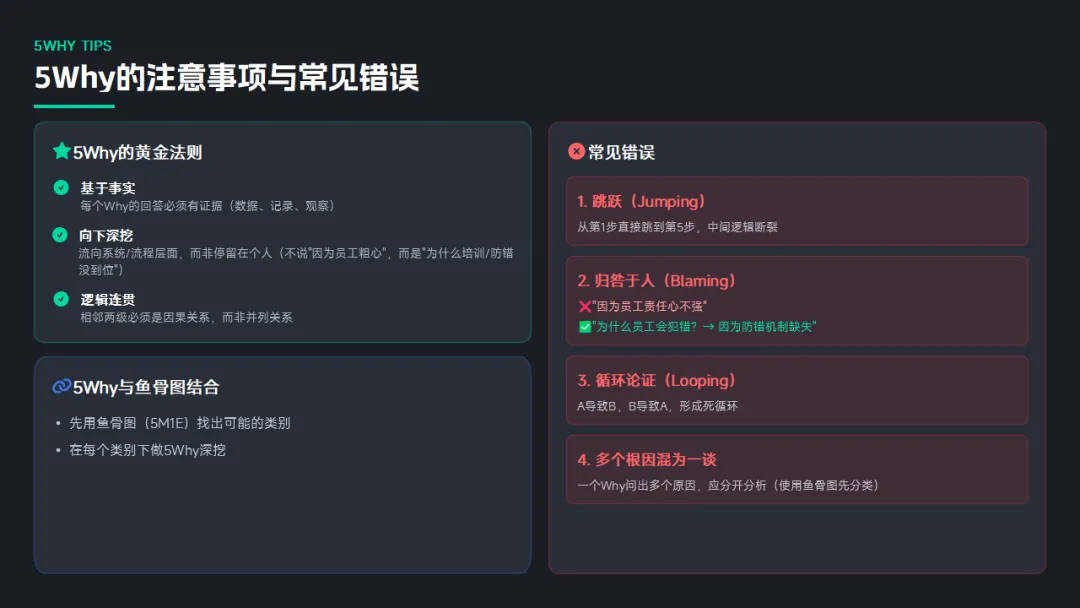
Task: Click the red cross mark before "因为员工责任心不强"
Action: click(585, 306)
